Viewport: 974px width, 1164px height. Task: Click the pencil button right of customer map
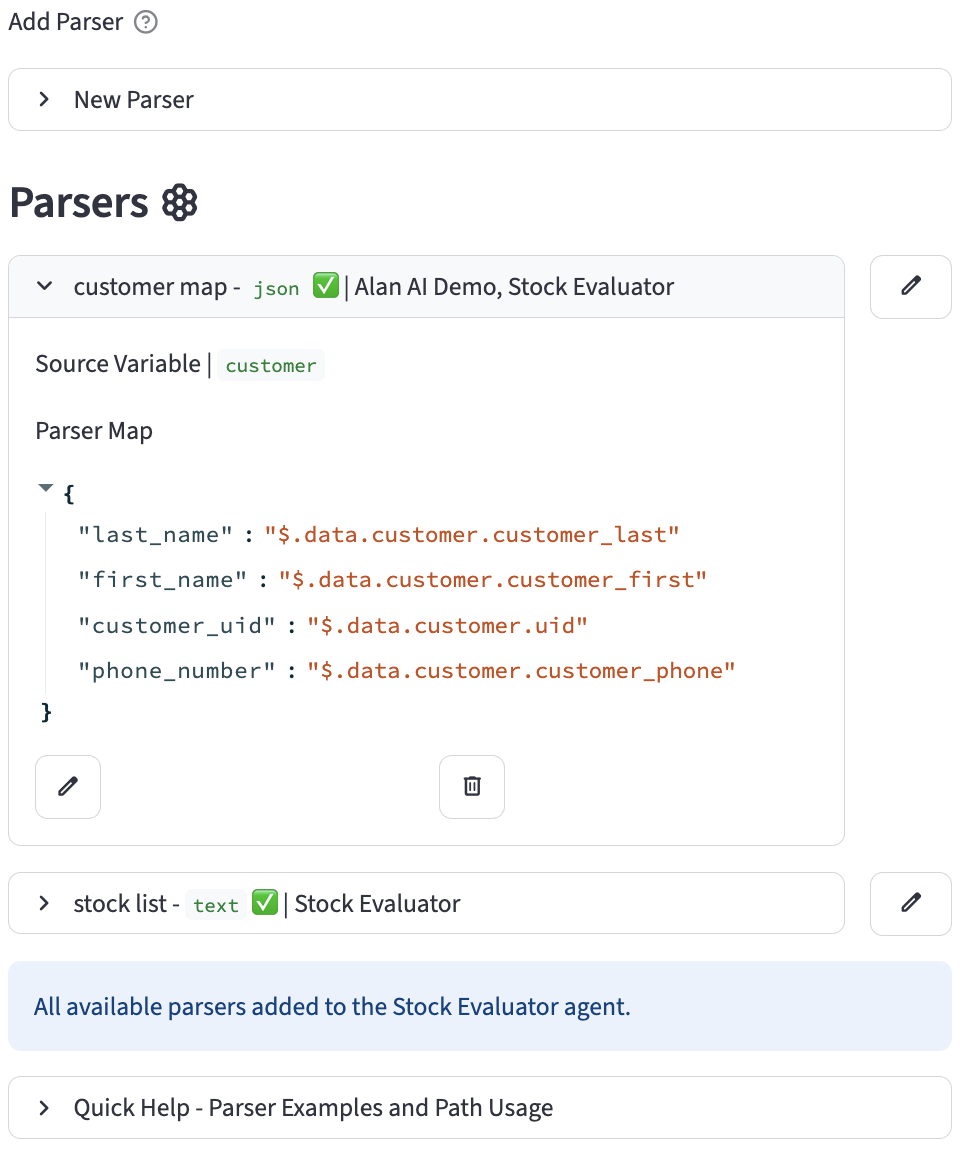[x=910, y=287]
